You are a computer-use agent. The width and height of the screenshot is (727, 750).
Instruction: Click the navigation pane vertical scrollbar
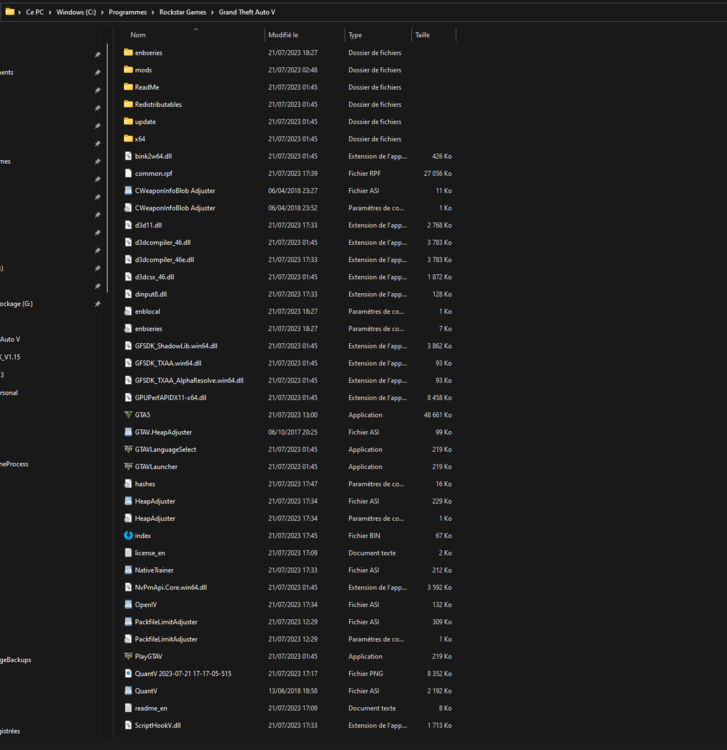coord(107,168)
